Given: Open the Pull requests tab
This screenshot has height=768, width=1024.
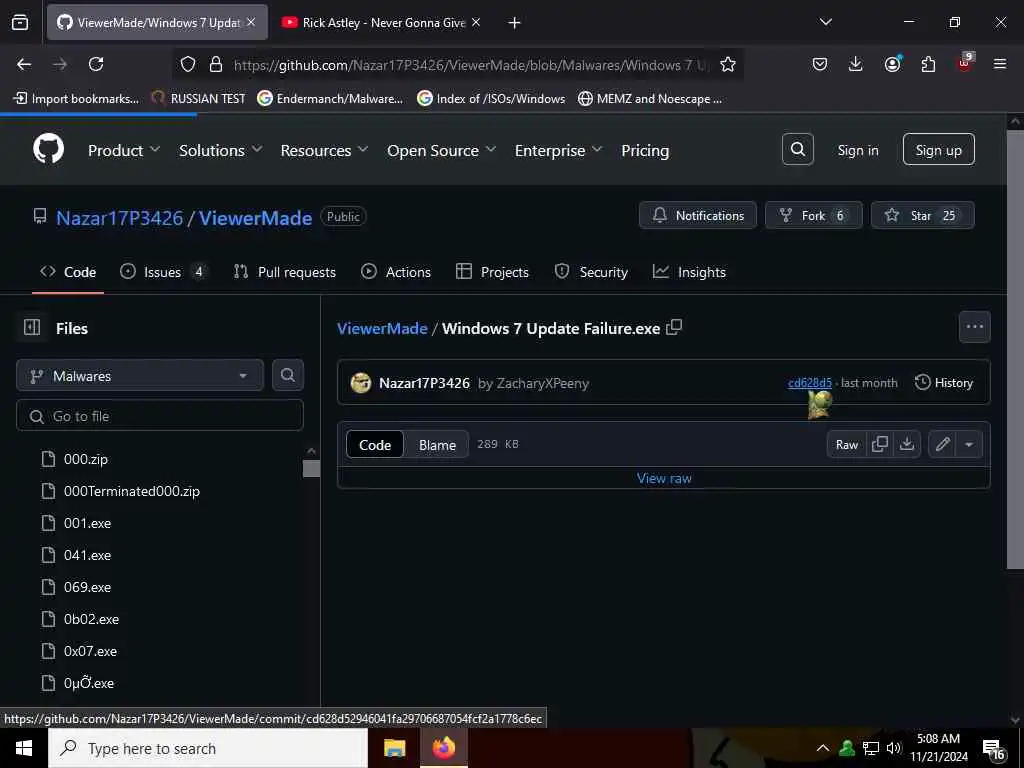Looking at the screenshot, I should click(285, 272).
